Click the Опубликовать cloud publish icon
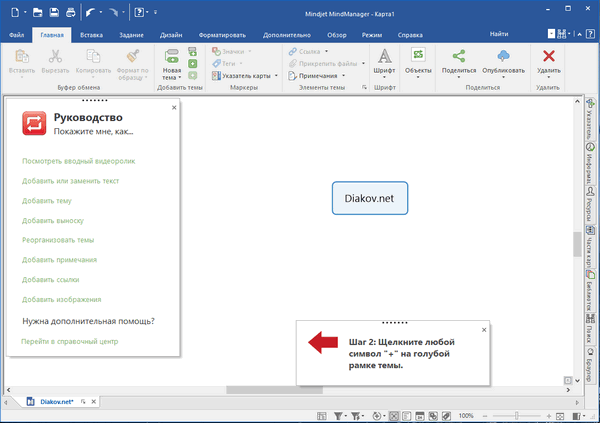The width and height of the screenshot is (600, 423). 503,55
